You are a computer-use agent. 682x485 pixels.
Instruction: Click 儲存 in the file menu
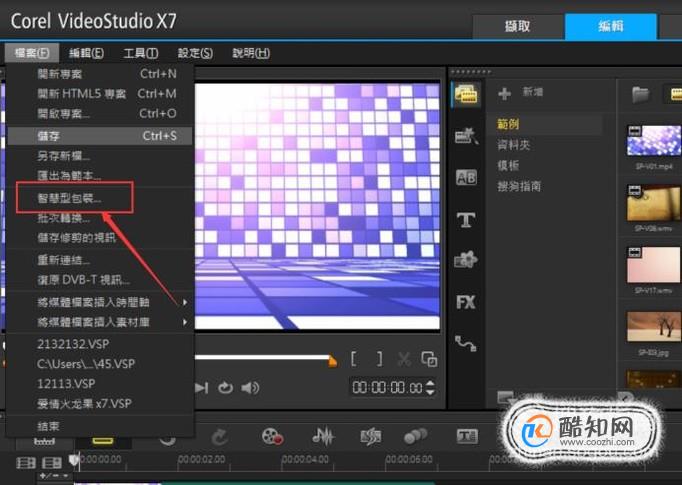[x=100, y=136]
